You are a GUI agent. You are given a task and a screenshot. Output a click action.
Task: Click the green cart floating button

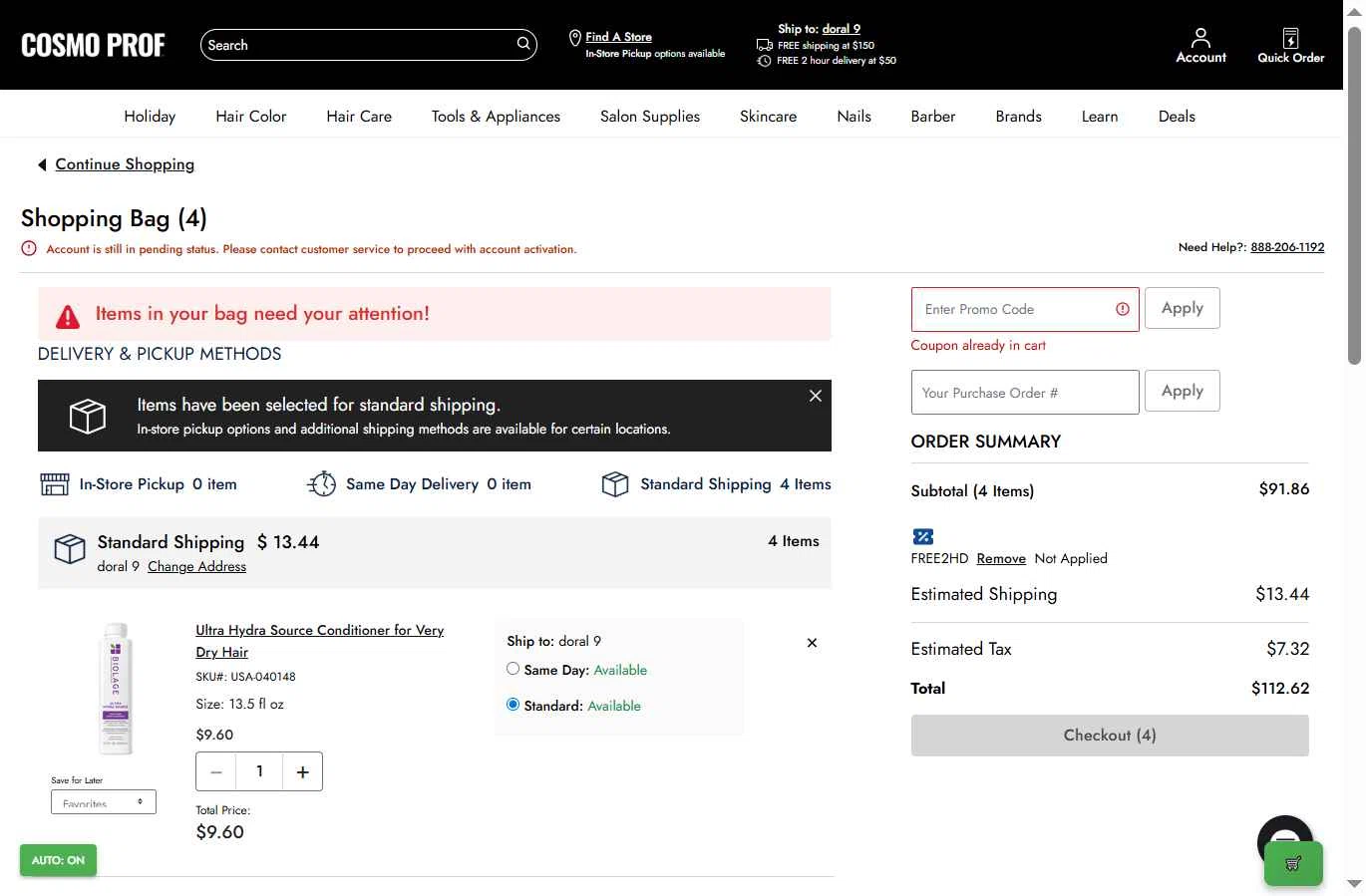pos(1293,864)
